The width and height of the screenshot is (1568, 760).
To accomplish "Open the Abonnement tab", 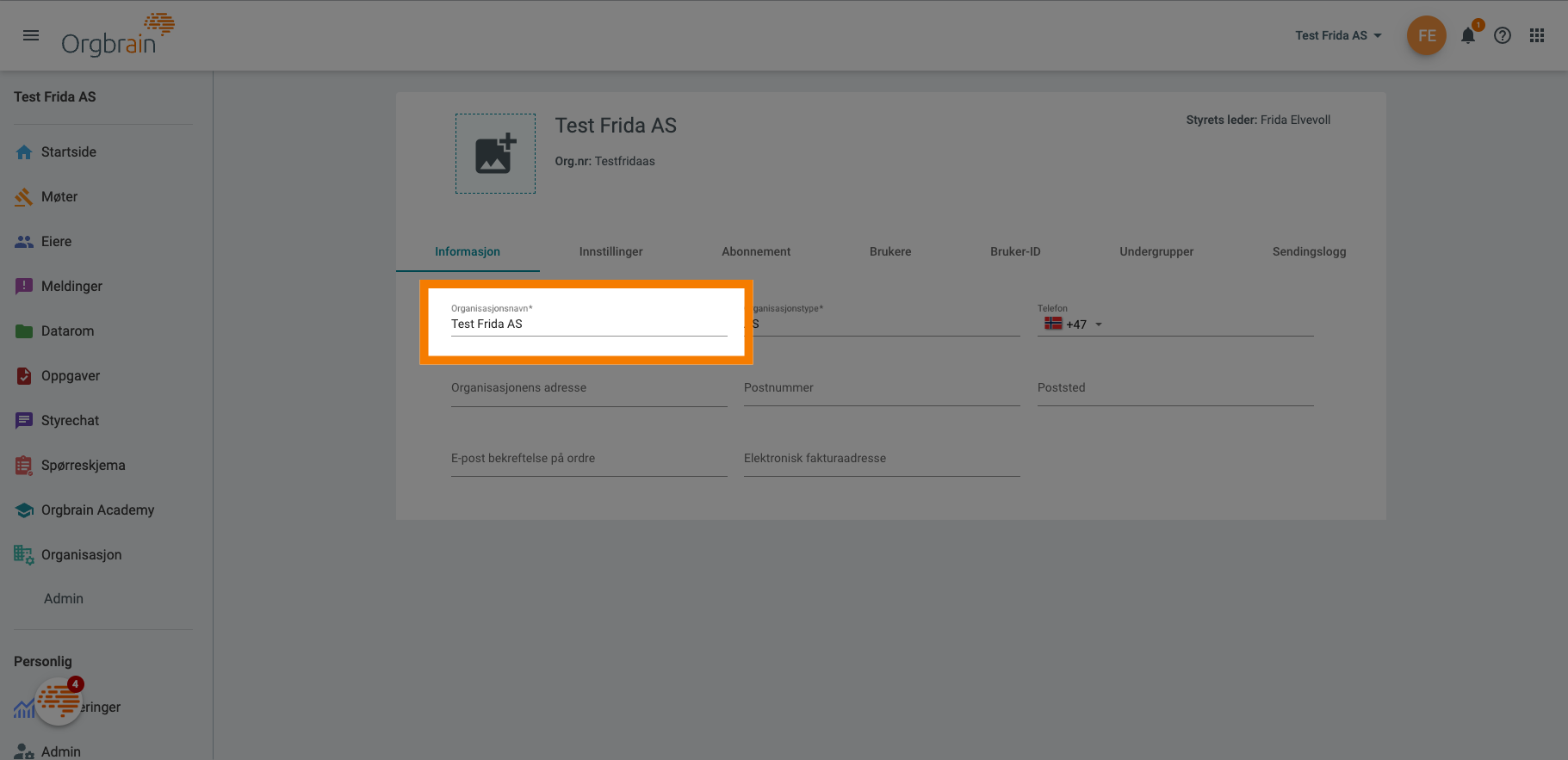I will [755, 251].
